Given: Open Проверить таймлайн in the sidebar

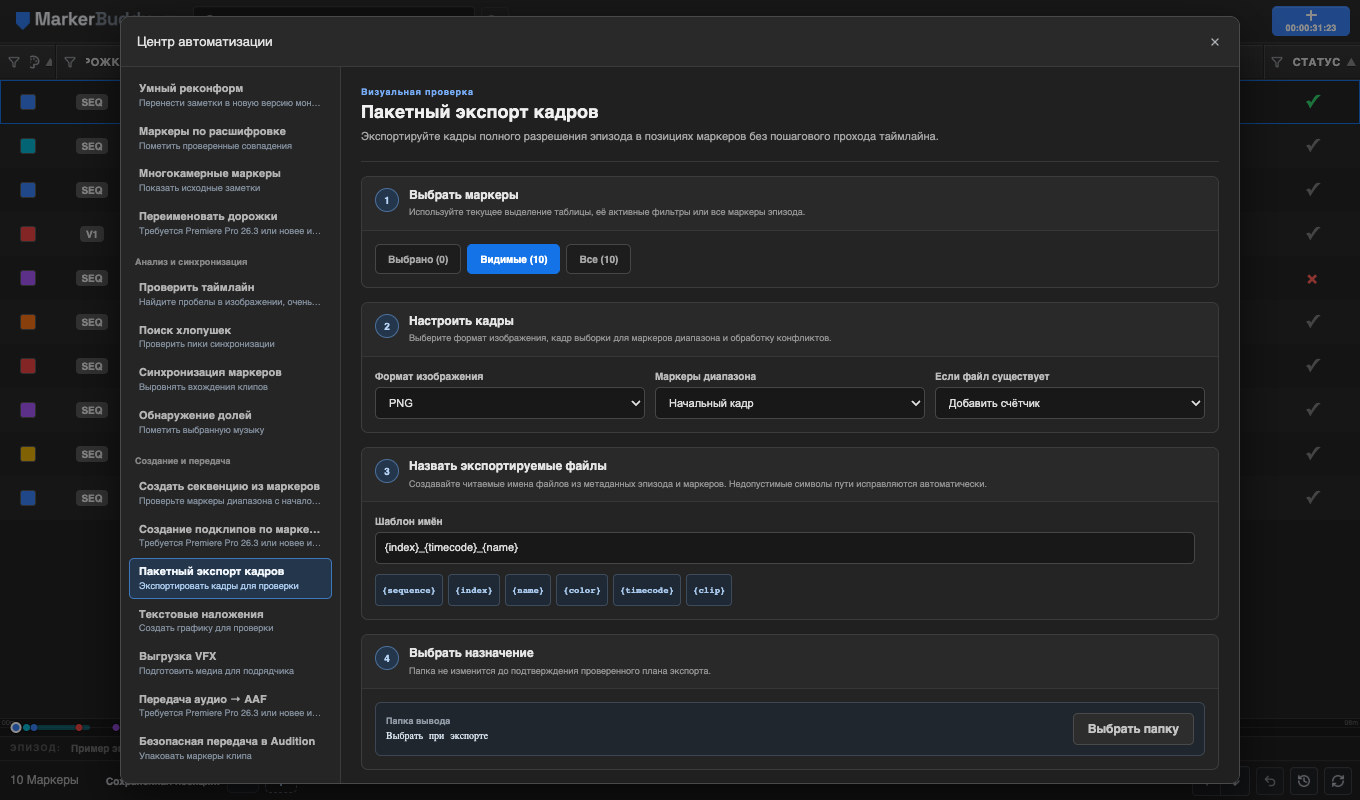Looking at the screenshot, I should pos(230,294).
